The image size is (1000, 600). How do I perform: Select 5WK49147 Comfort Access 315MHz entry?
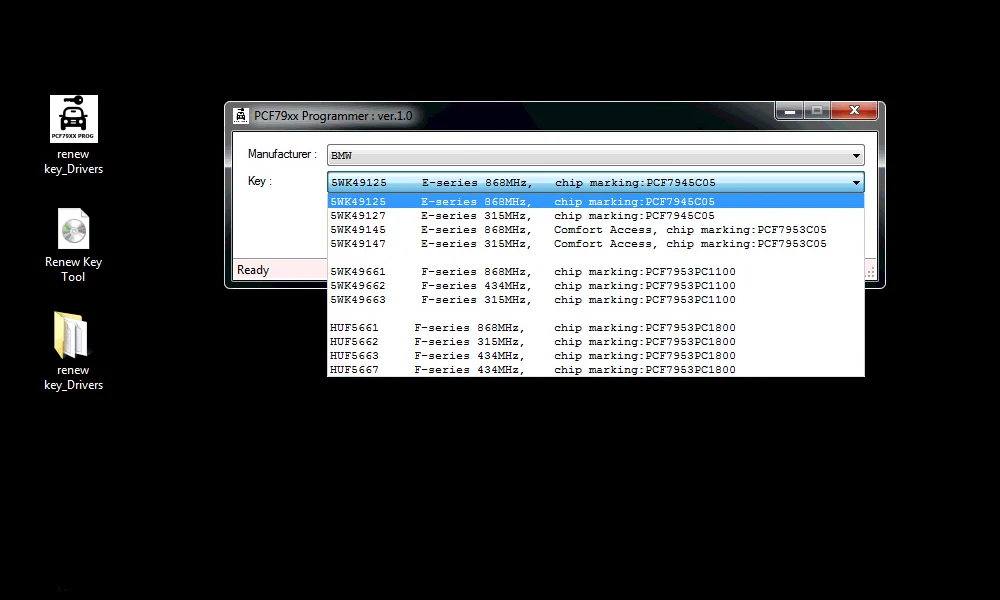tap(596, 244)
